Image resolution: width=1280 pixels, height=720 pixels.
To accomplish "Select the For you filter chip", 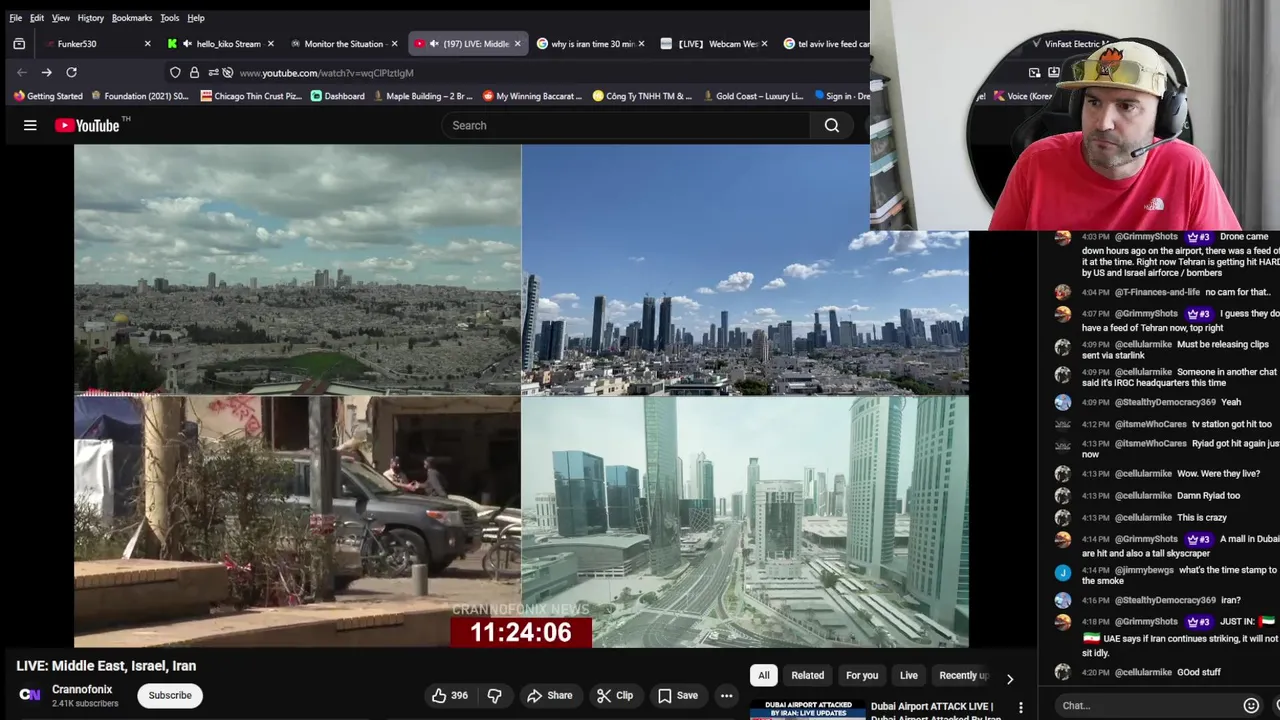I will tap(862, 675).
